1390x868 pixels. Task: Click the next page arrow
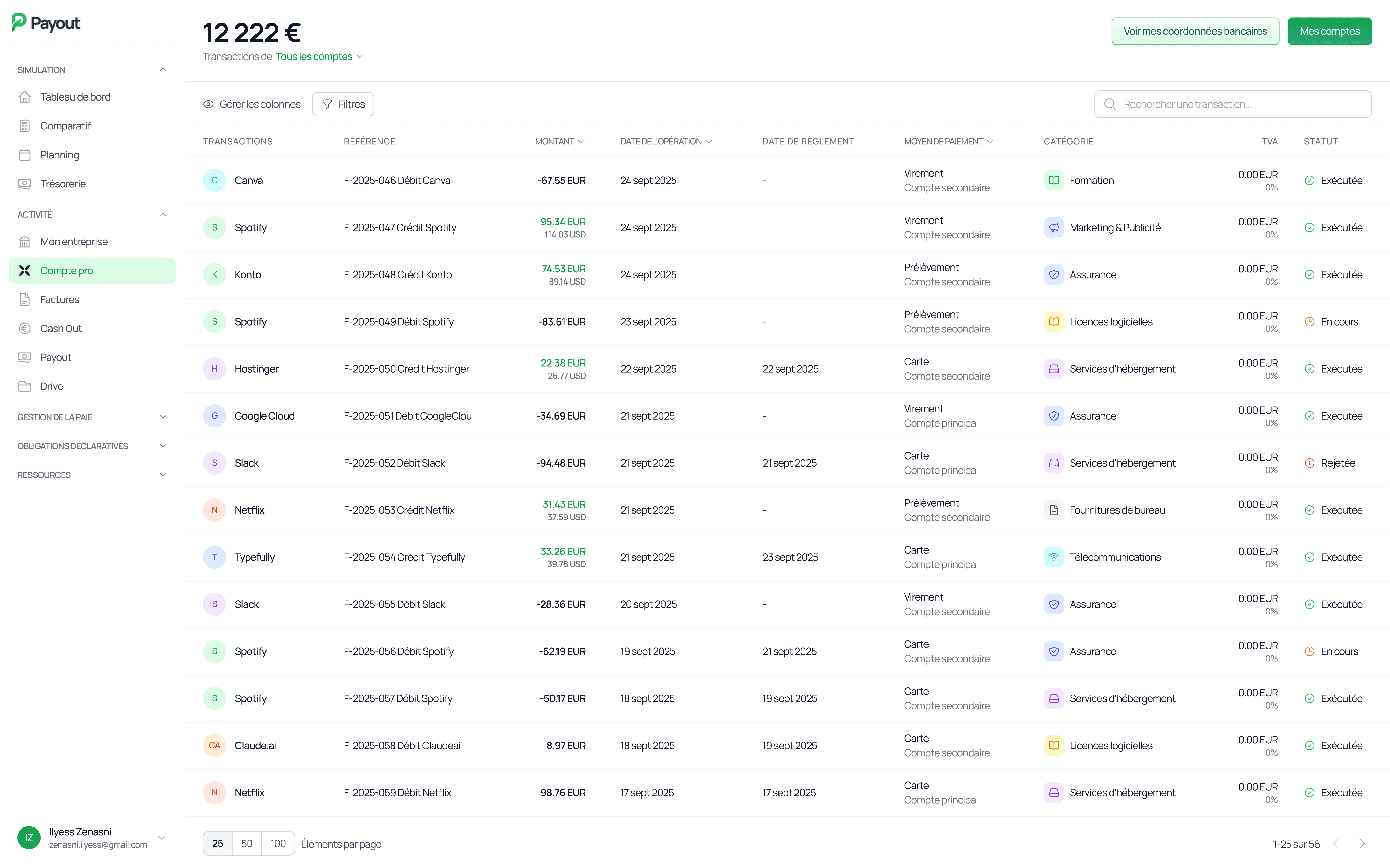pos(1362,843)
